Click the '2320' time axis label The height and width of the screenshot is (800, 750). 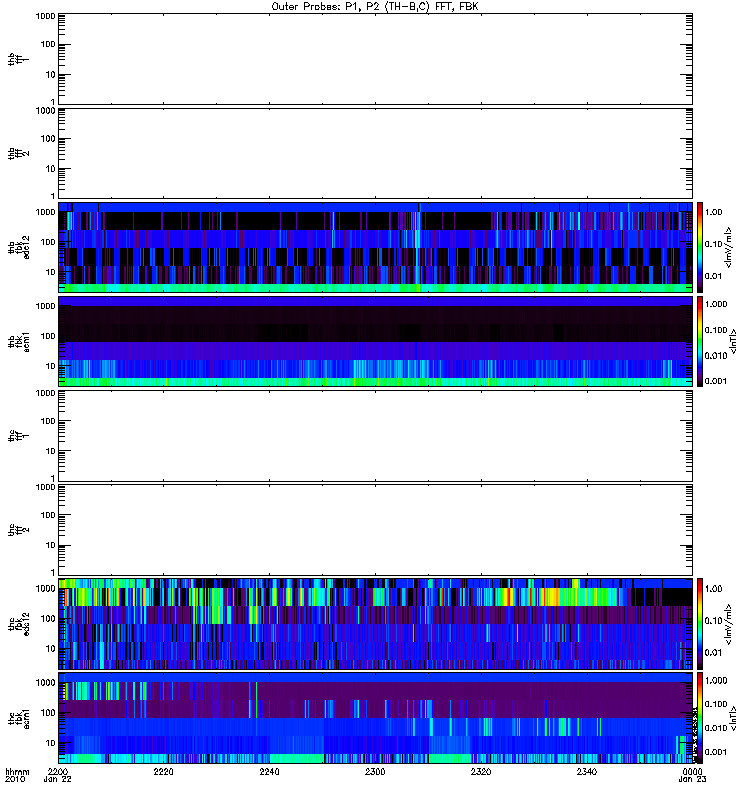481,772
